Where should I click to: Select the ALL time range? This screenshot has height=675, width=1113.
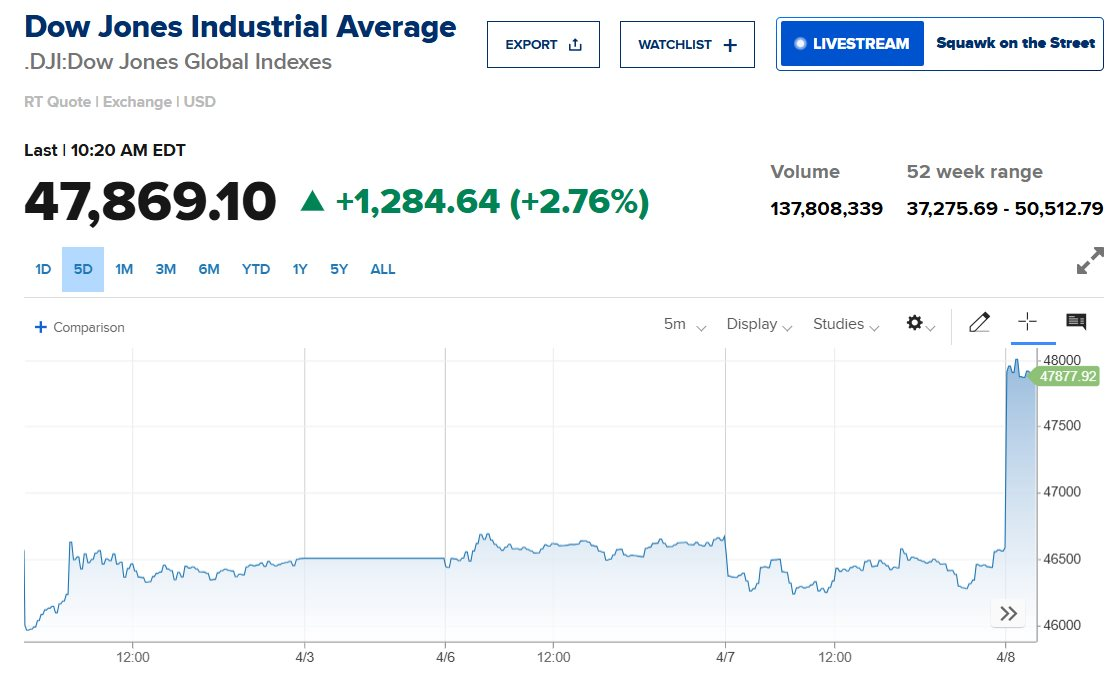click(383, 269)
